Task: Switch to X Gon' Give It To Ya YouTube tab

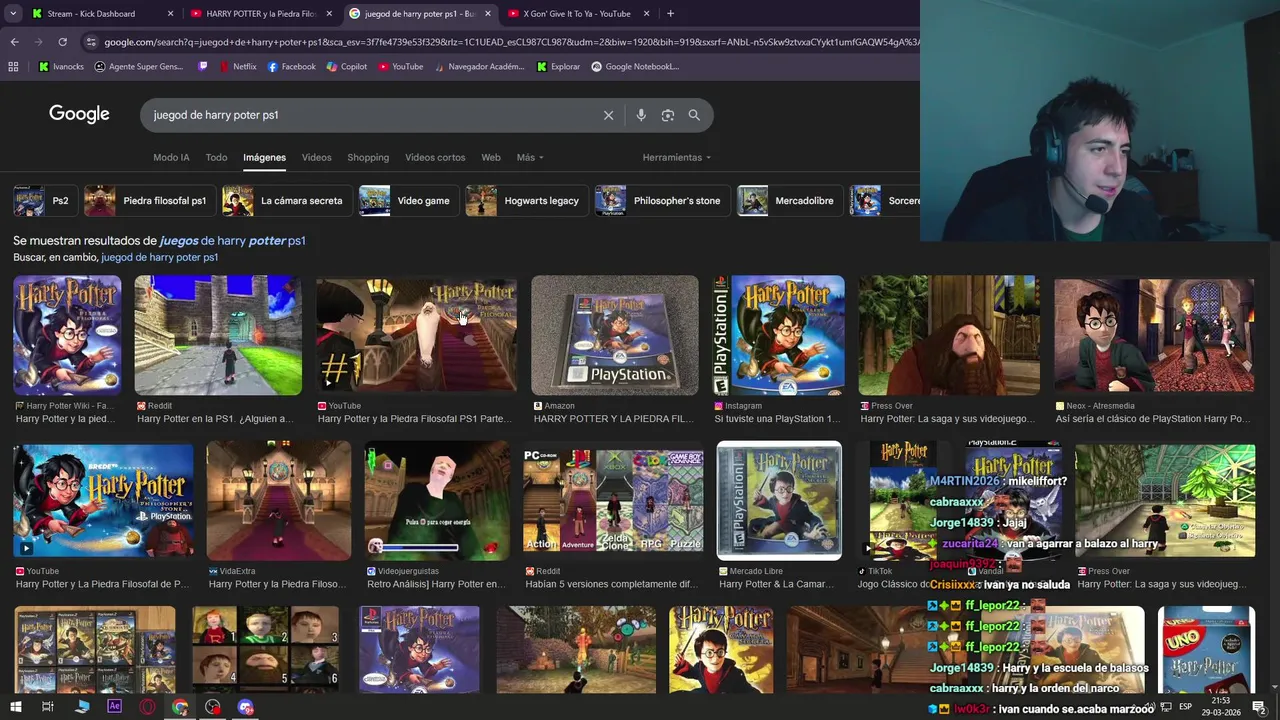Action: pyautogui.click(x=580, y=14)
